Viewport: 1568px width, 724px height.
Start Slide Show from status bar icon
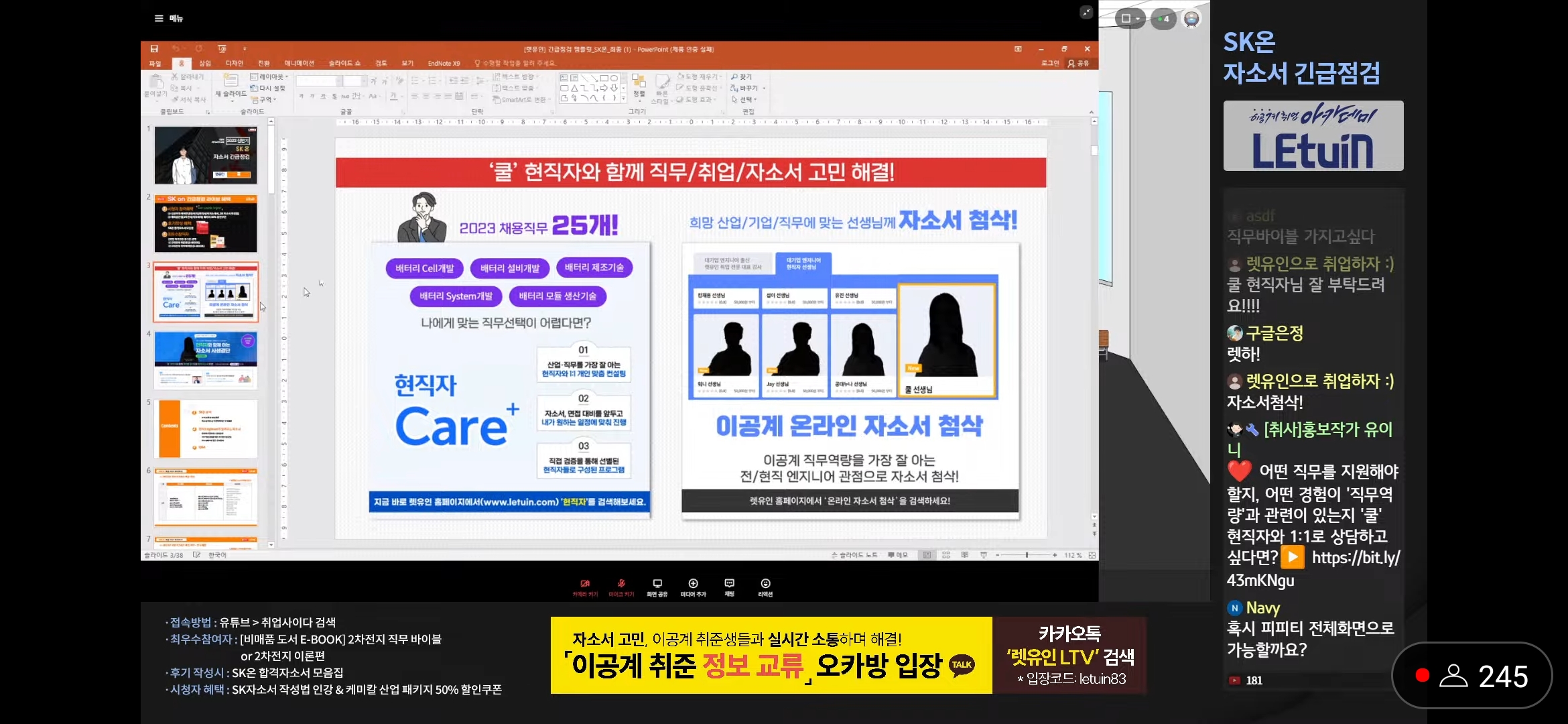[x=984, y=555]
